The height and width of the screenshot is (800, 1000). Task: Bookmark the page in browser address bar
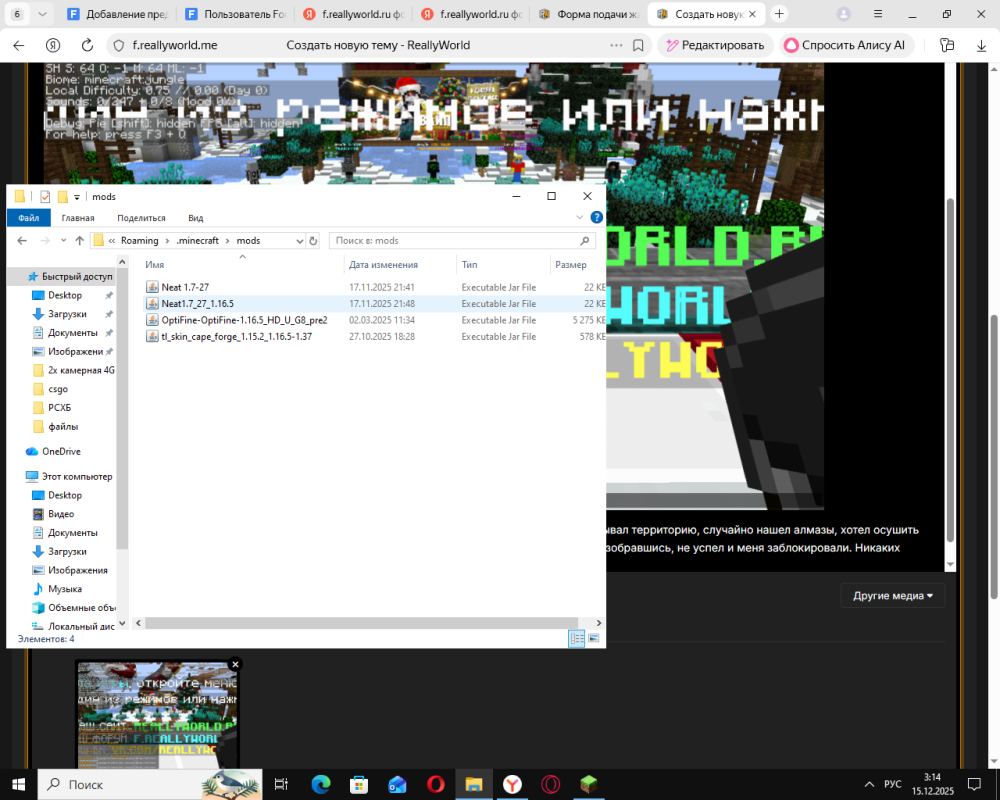click(638, 45)
